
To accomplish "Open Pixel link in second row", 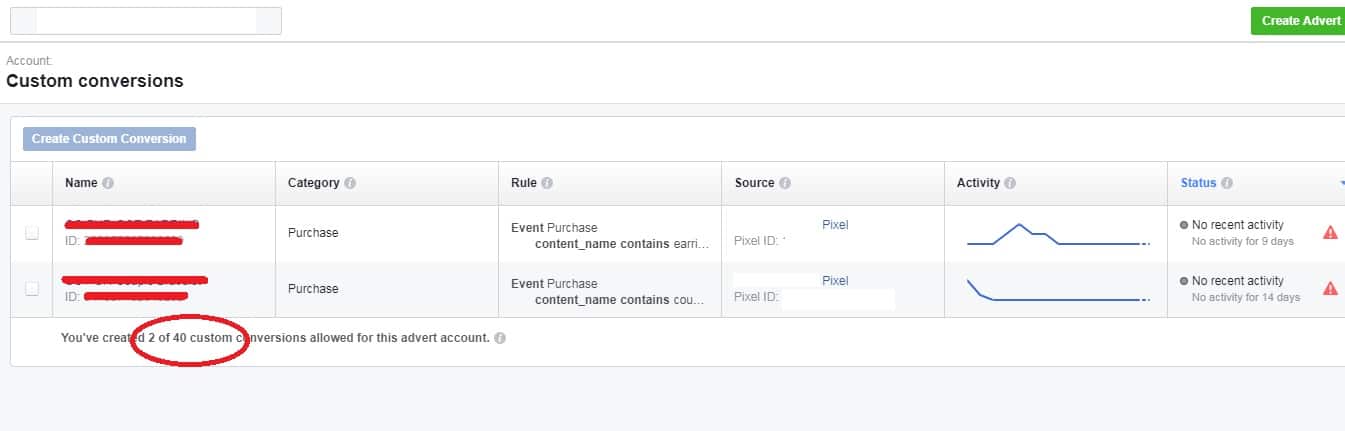I will [835, 281].
